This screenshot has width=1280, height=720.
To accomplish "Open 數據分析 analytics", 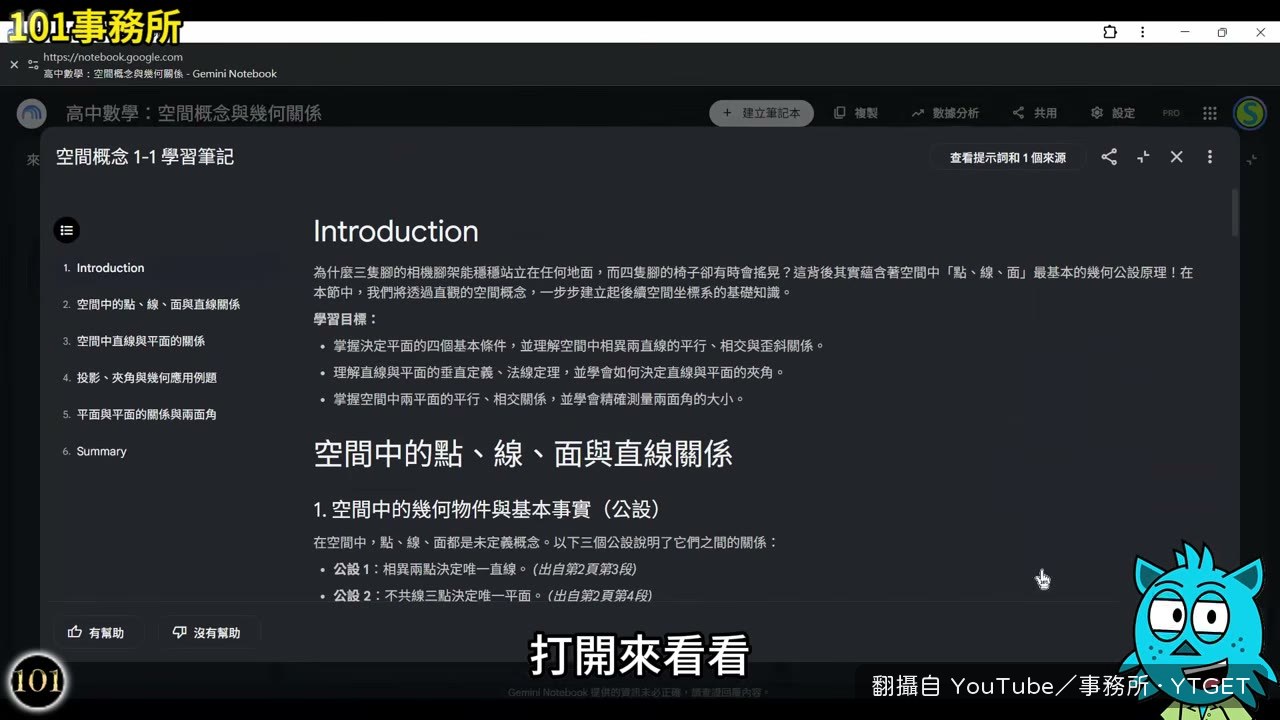I will click(945, 113).
